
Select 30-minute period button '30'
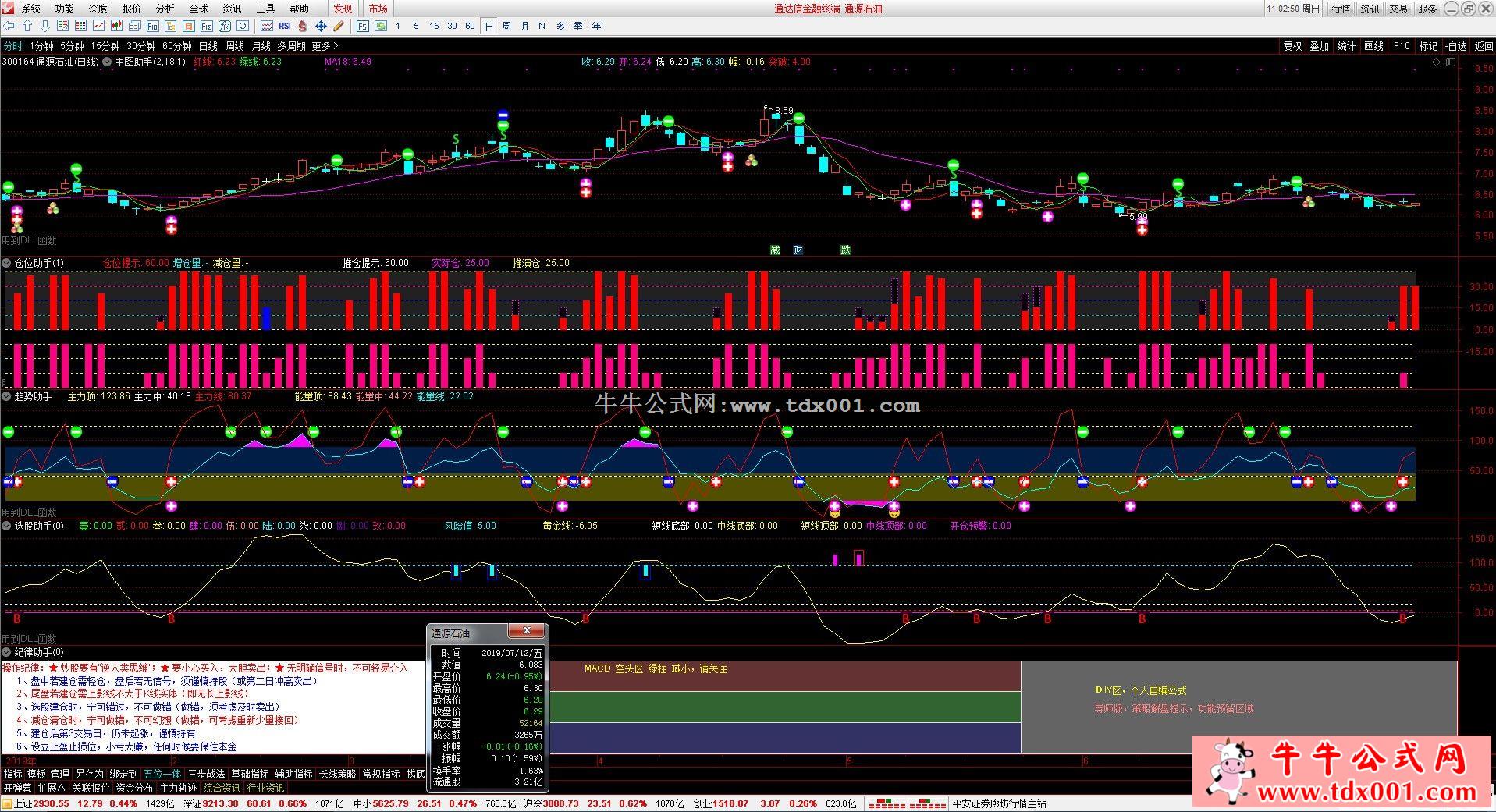(452, 26)
